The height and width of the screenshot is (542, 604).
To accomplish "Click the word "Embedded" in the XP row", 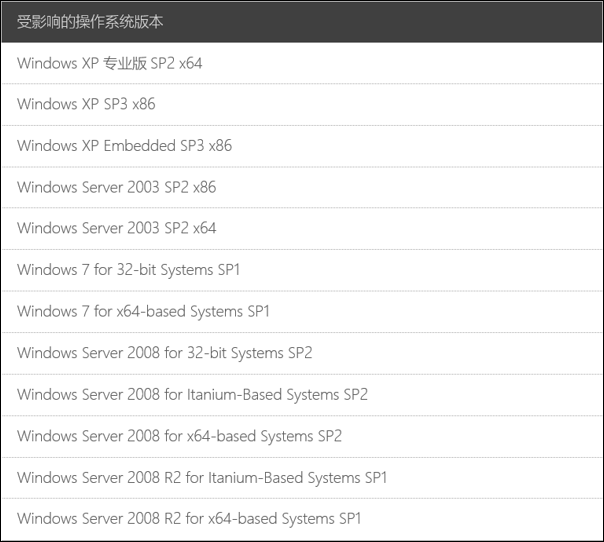I will pyautogui.click(x=140, y=146).
